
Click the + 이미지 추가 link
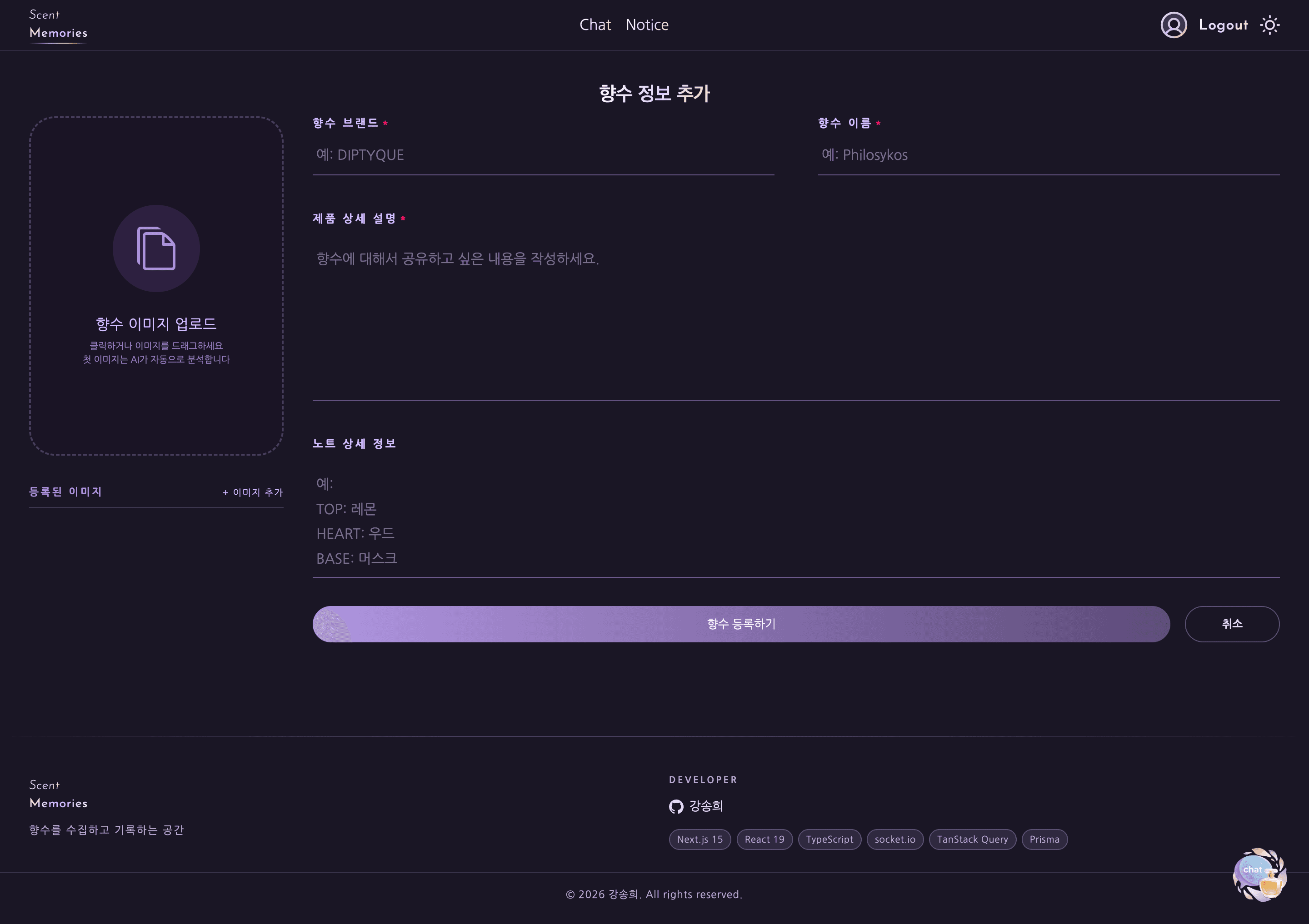pos(252,492)
